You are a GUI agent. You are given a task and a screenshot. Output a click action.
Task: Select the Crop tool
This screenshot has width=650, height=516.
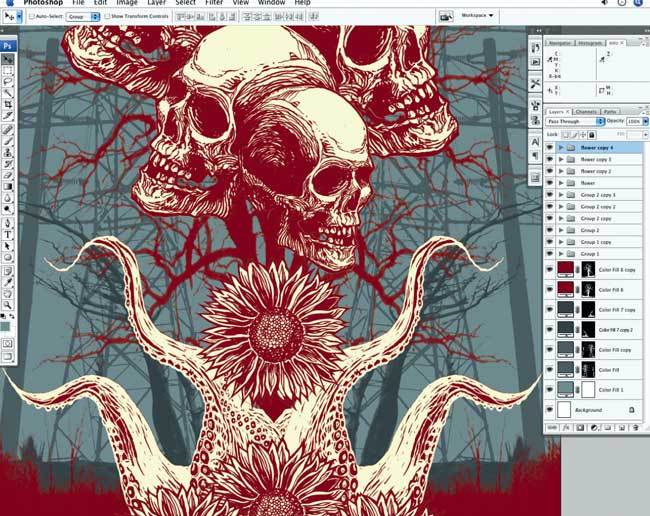click(x=8, y=104)
